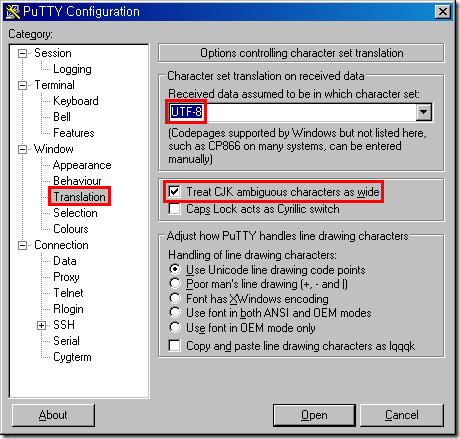This screenshot has width=460, height=439.
Task: Select SSH category
Action: coord(64,325)
